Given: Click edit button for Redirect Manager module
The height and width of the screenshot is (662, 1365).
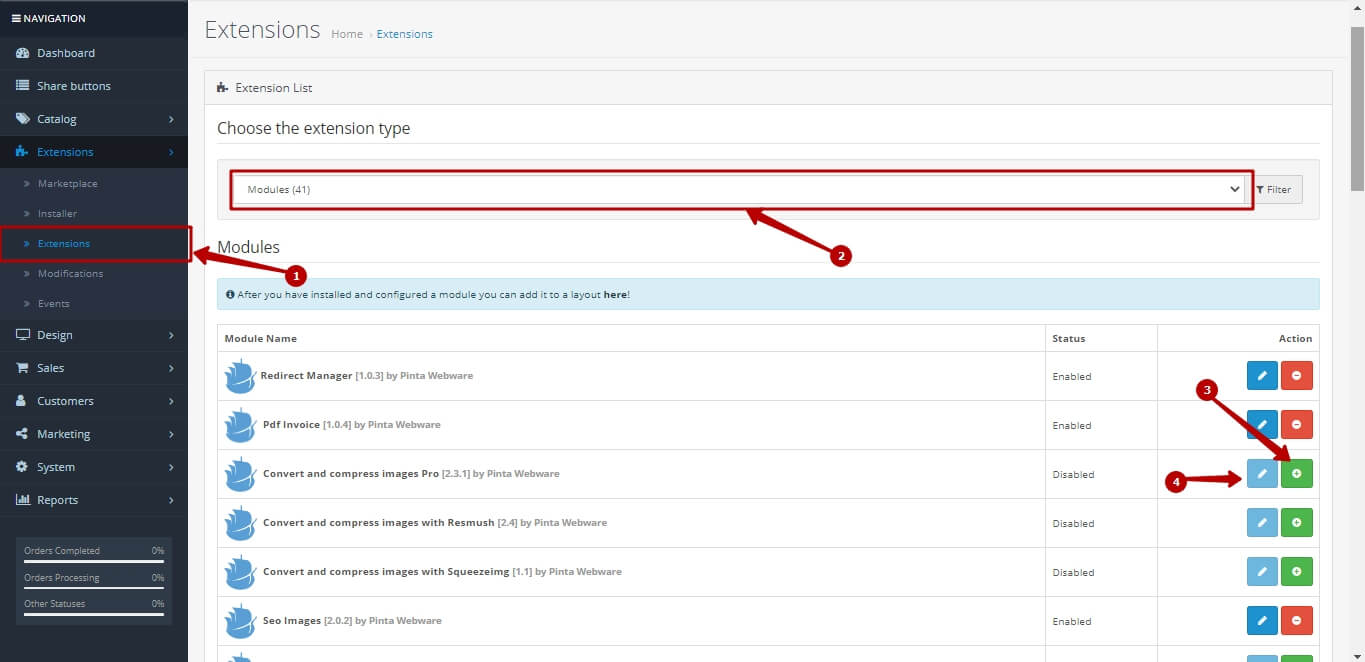Looking at the screenshot, I should click(1262, 376).
